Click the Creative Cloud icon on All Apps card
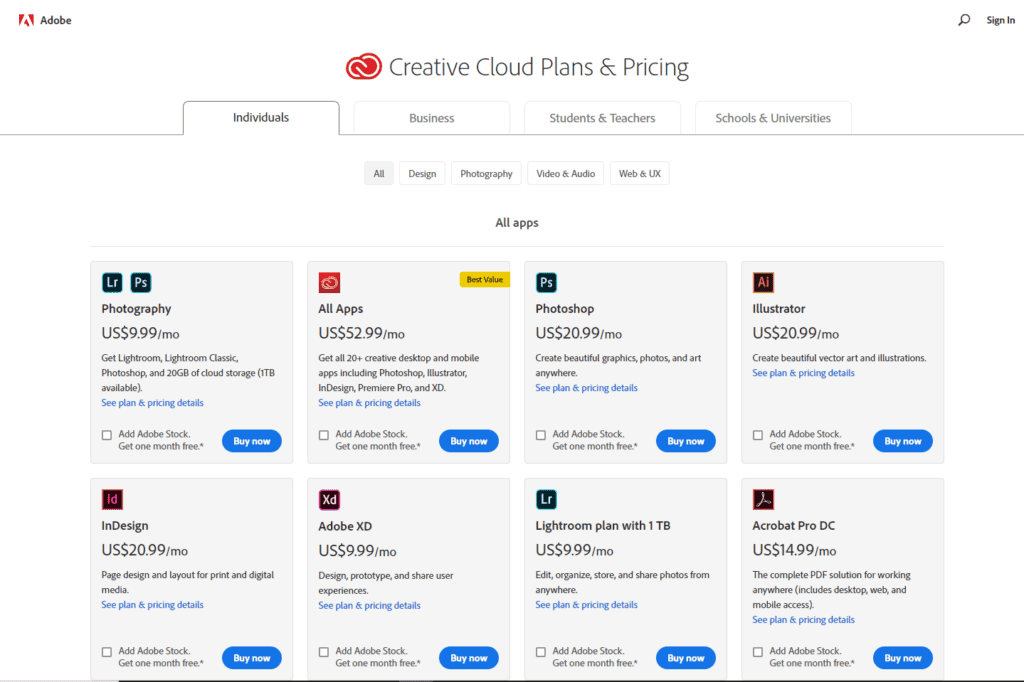1024x682 pixels. [x=329, y=282]
